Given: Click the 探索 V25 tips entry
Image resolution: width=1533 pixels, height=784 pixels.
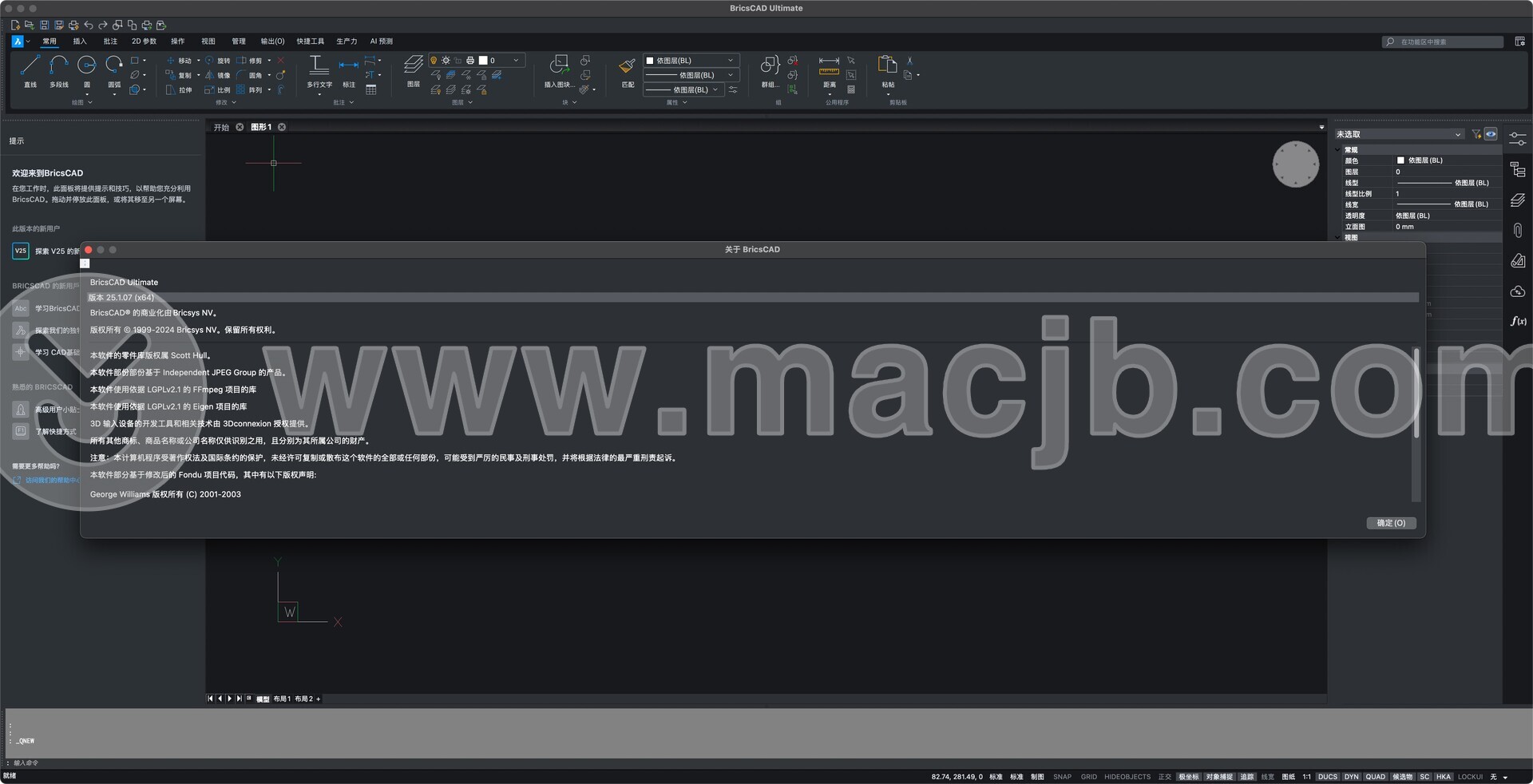Looking at the screenshot, I should pos(46,251).
